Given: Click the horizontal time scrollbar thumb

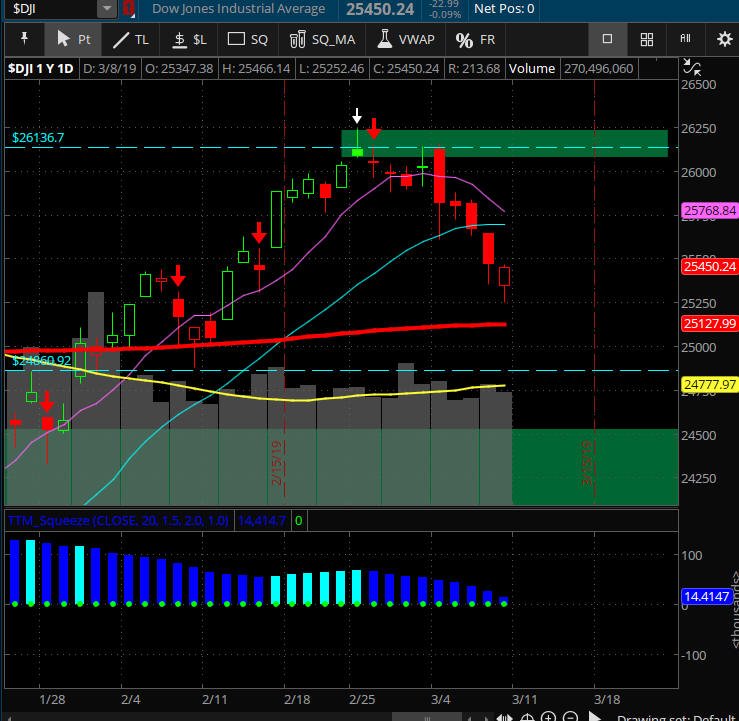Looking at the screenshot, I should click(427, 718).
